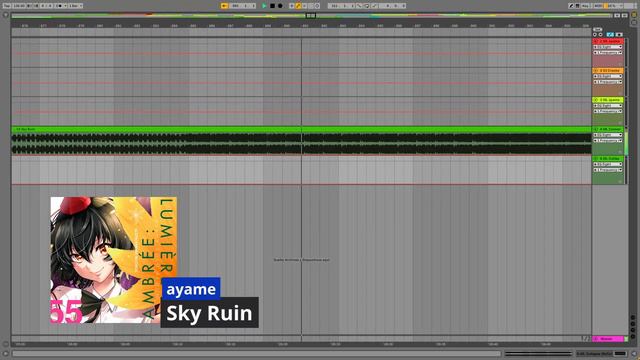Open the orange track's device chooser

608,76
